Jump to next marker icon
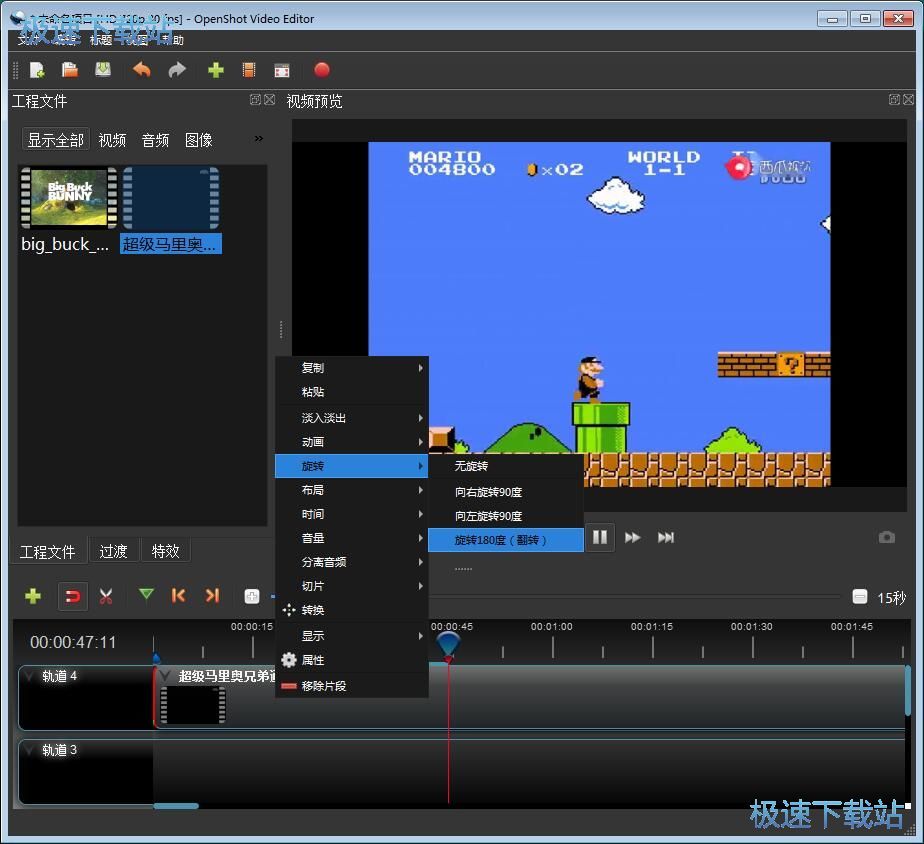The height and width of the screenshot is (844, 924). (212, 596)
